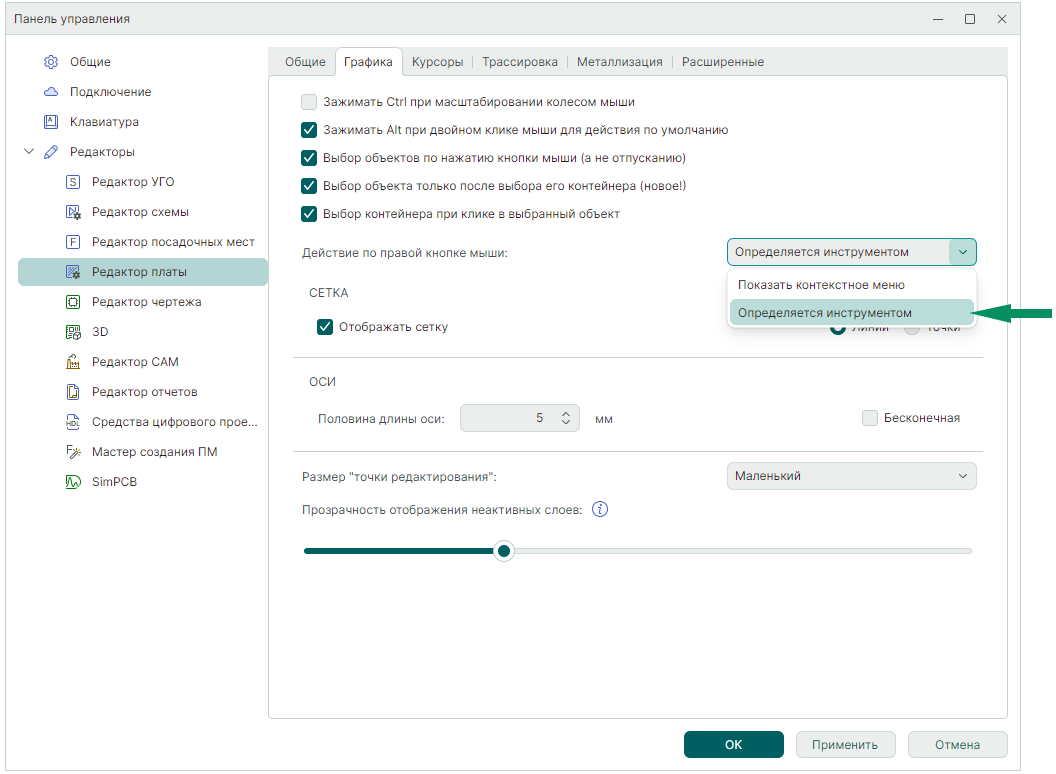The image size is (1056, 774).
Task: Open the Маленький size dropdown
Action: (851, 476)
